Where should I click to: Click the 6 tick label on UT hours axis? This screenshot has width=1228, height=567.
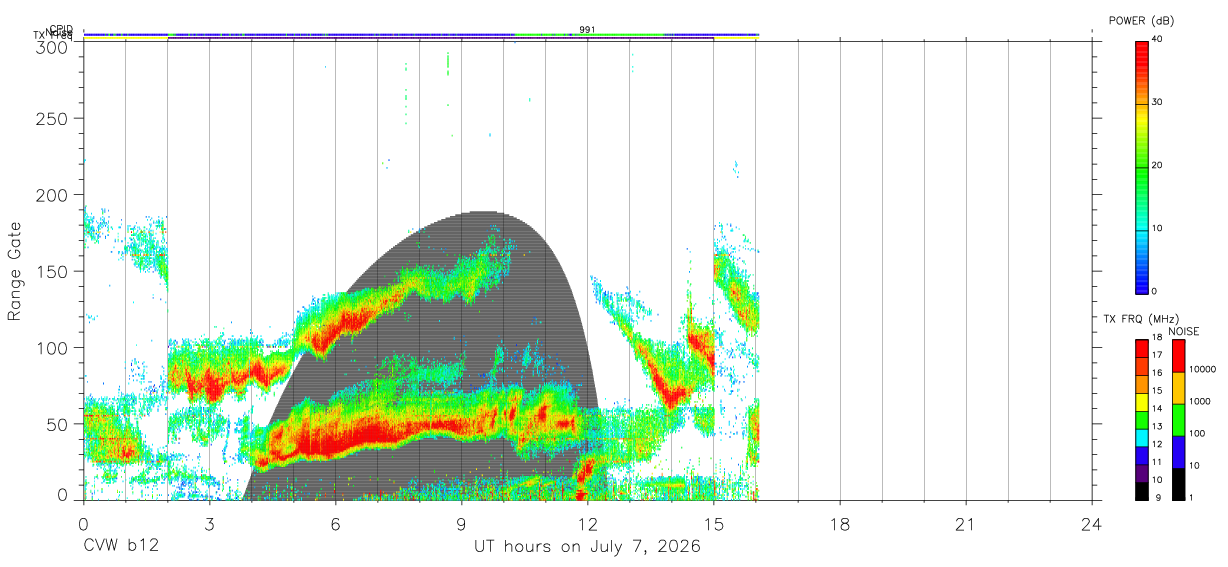[x=335, y=525]
